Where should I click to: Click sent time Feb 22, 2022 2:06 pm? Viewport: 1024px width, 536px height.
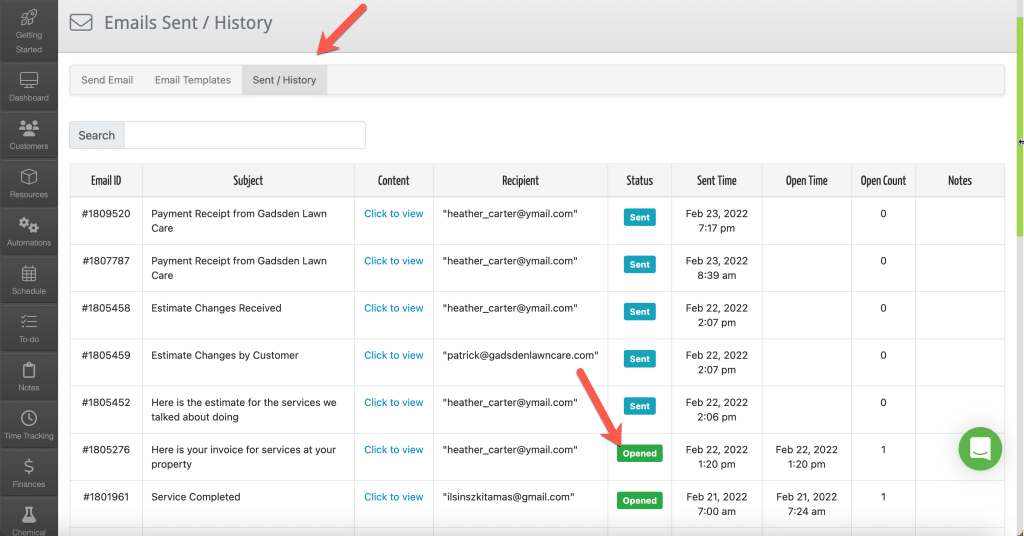coord(716,409)
